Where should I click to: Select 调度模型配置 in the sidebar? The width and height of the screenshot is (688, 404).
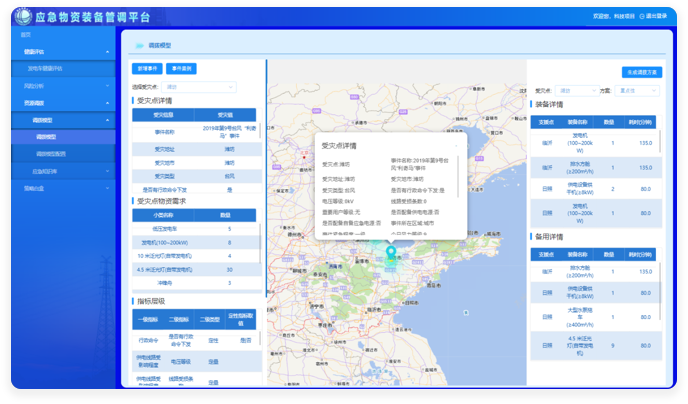coord(52,154)
